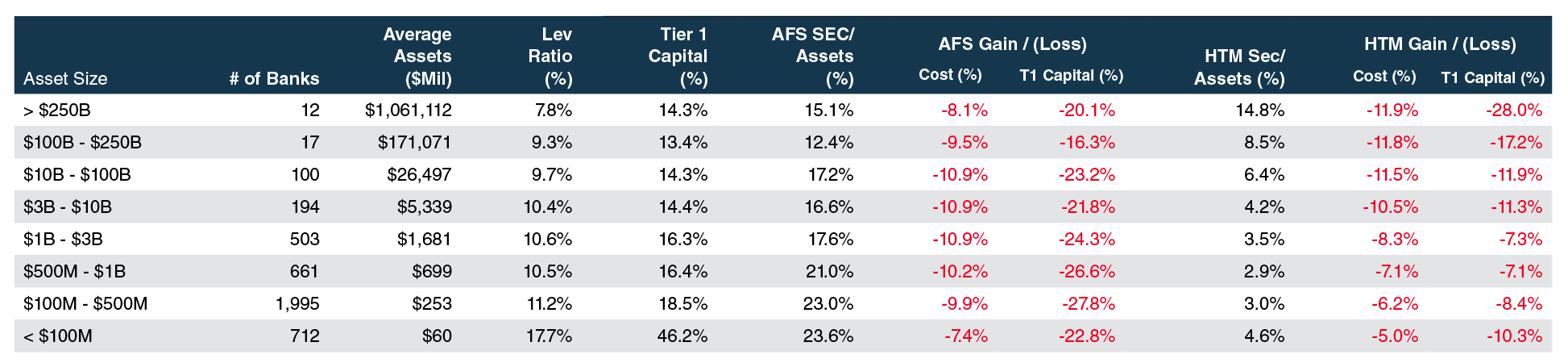Click the $100B - $250B row label

pyautogui.click(x=82, y=143)
